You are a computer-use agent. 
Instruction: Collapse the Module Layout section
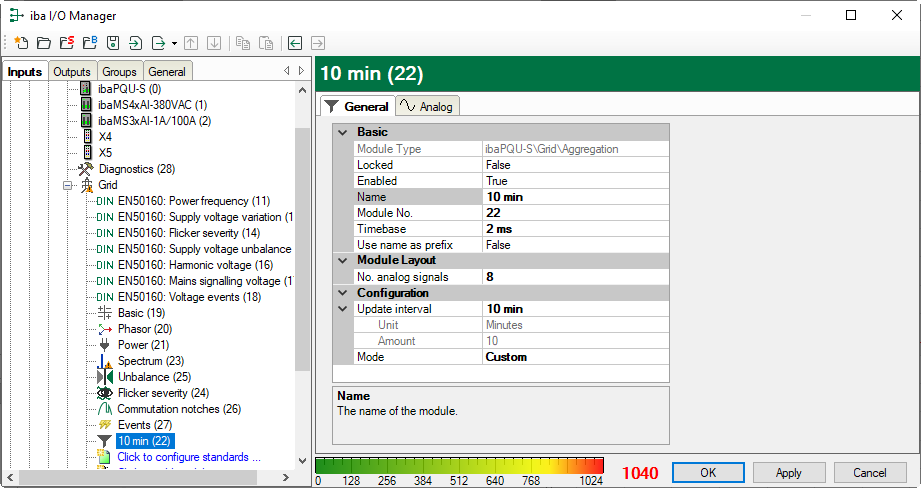(x=343, y=260)
